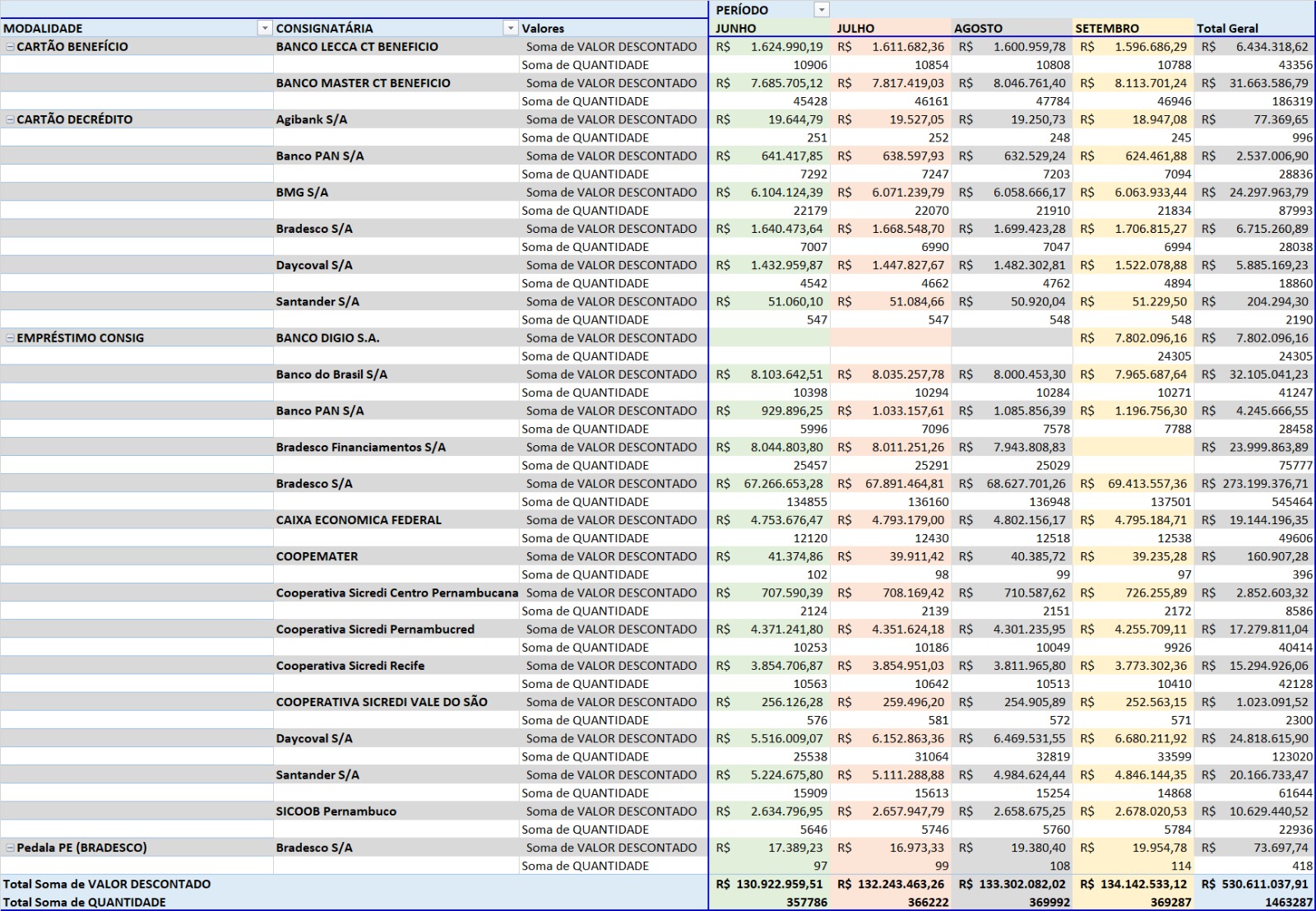Select COOPERATIVA SICREDI VALE DO SÃO cell
The image size is (1316, 911).
click(x=382, y=702)
